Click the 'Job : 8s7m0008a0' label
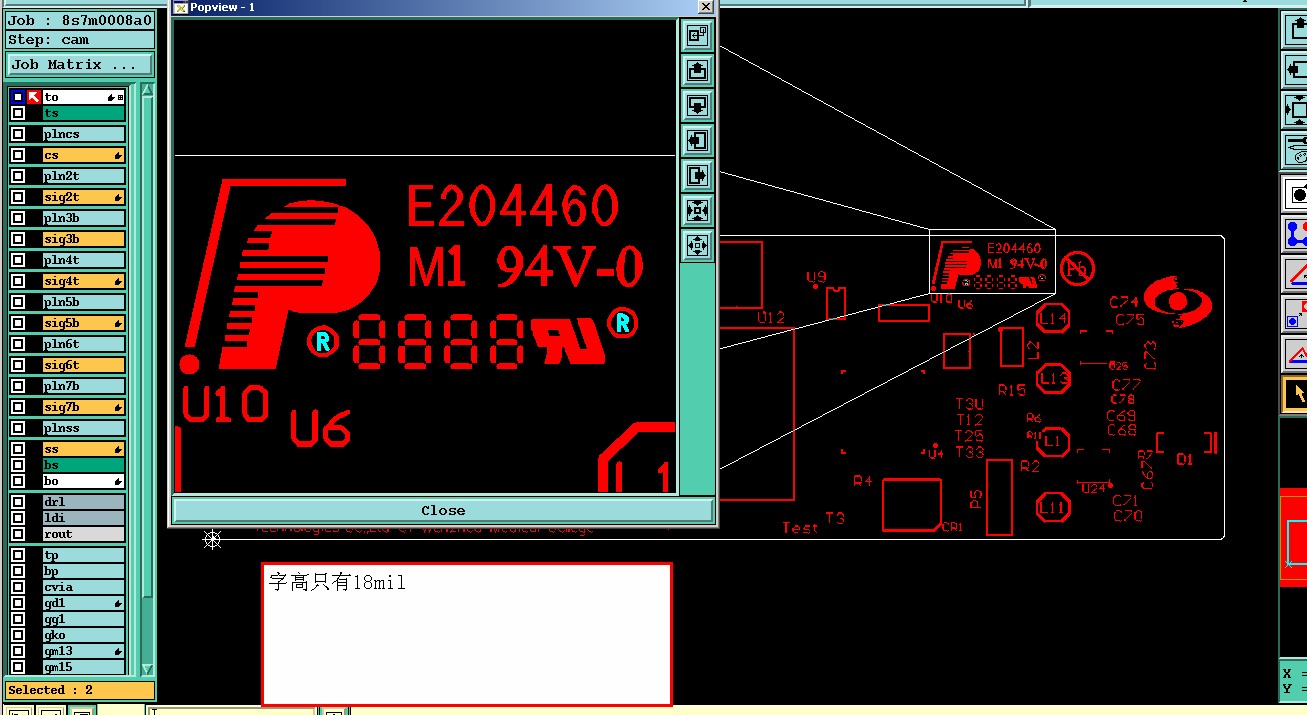The image size is (1307, 715). (x=80, y=20)
